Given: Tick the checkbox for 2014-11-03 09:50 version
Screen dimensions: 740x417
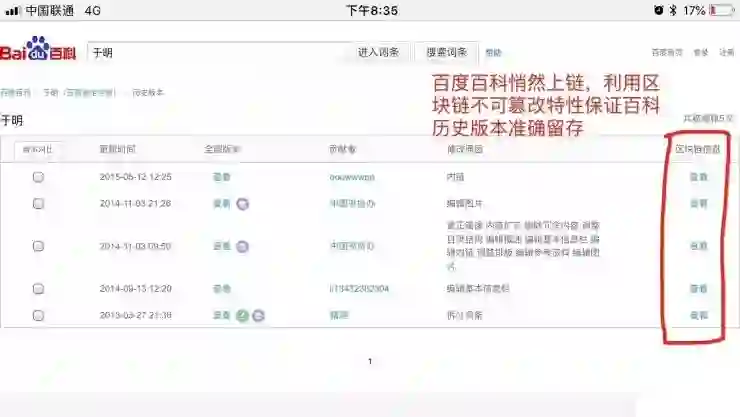Looking at the screenshot, I should (x=38, y=246).
